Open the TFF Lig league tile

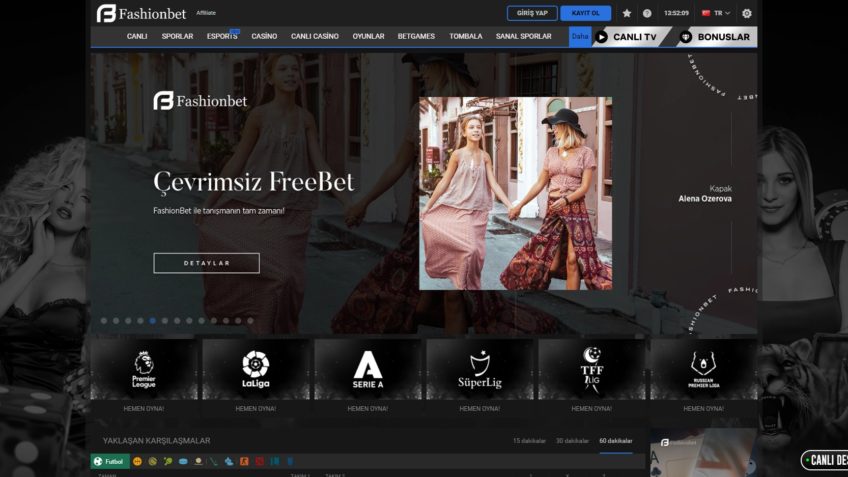click(591, 369)
